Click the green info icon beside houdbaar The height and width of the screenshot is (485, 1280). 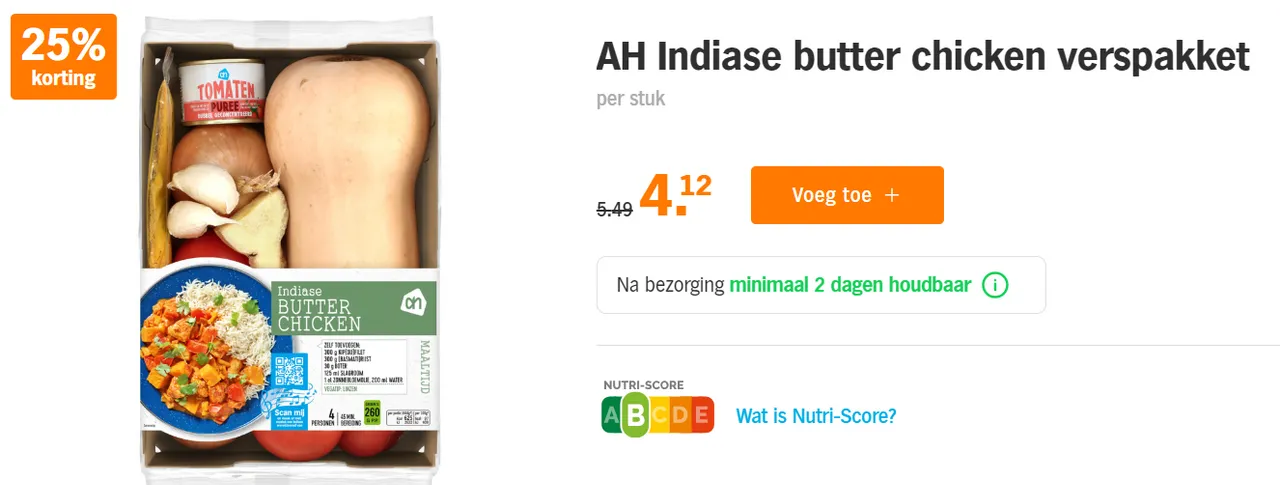(995, 285)
